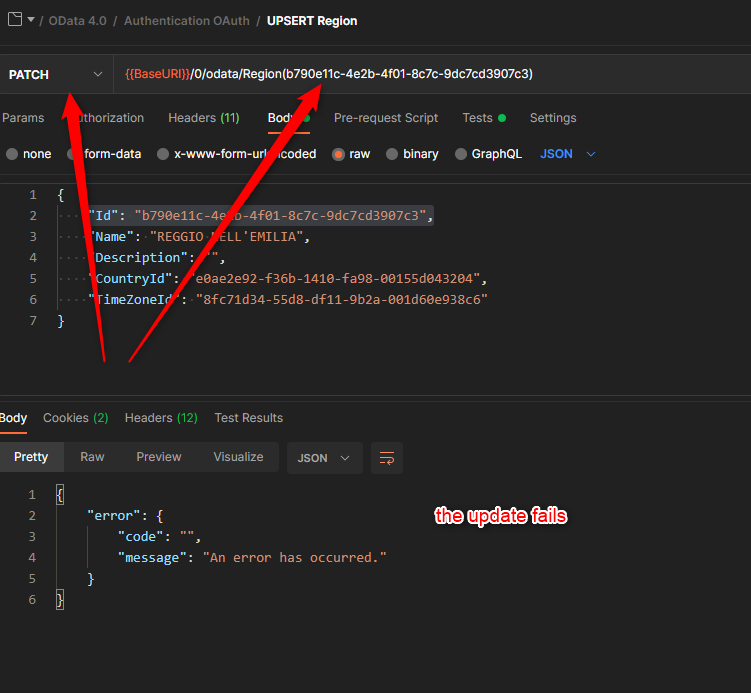The height and width of the screenshot is (693, 751).
Task: Open Authentication OAuth breadcrumb folder
Action: tap(187, 21)
